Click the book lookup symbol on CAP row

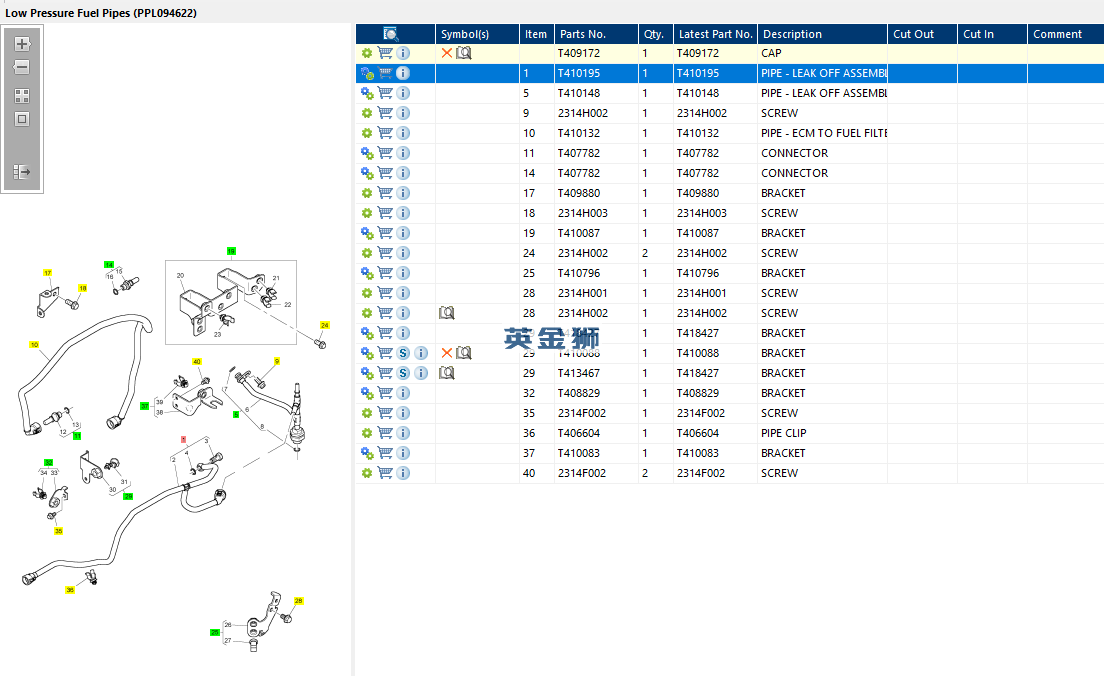[463, 53]
